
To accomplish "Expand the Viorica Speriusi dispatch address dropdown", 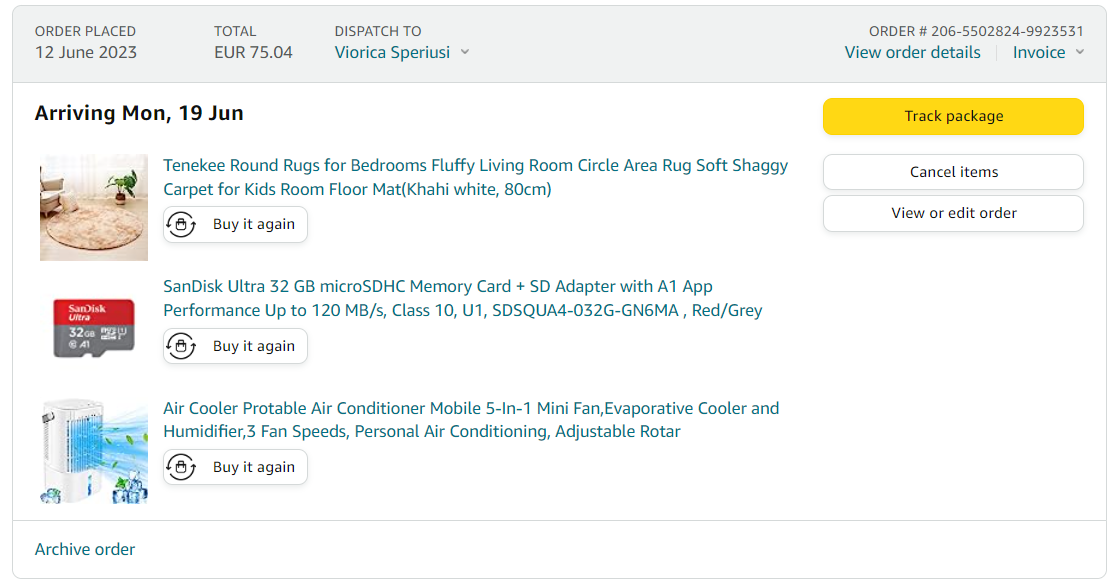I will [x=464, y=52].
